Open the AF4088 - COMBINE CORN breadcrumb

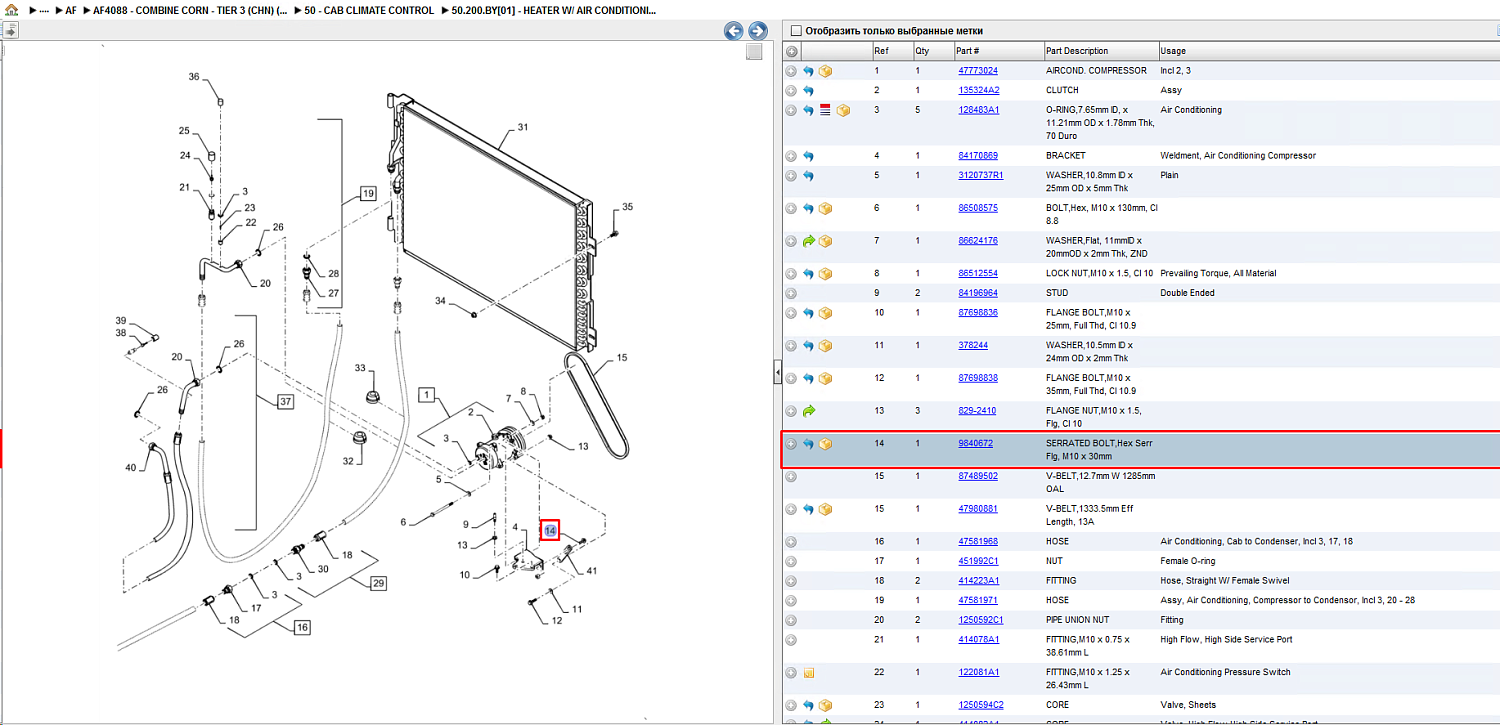[189, 10]
